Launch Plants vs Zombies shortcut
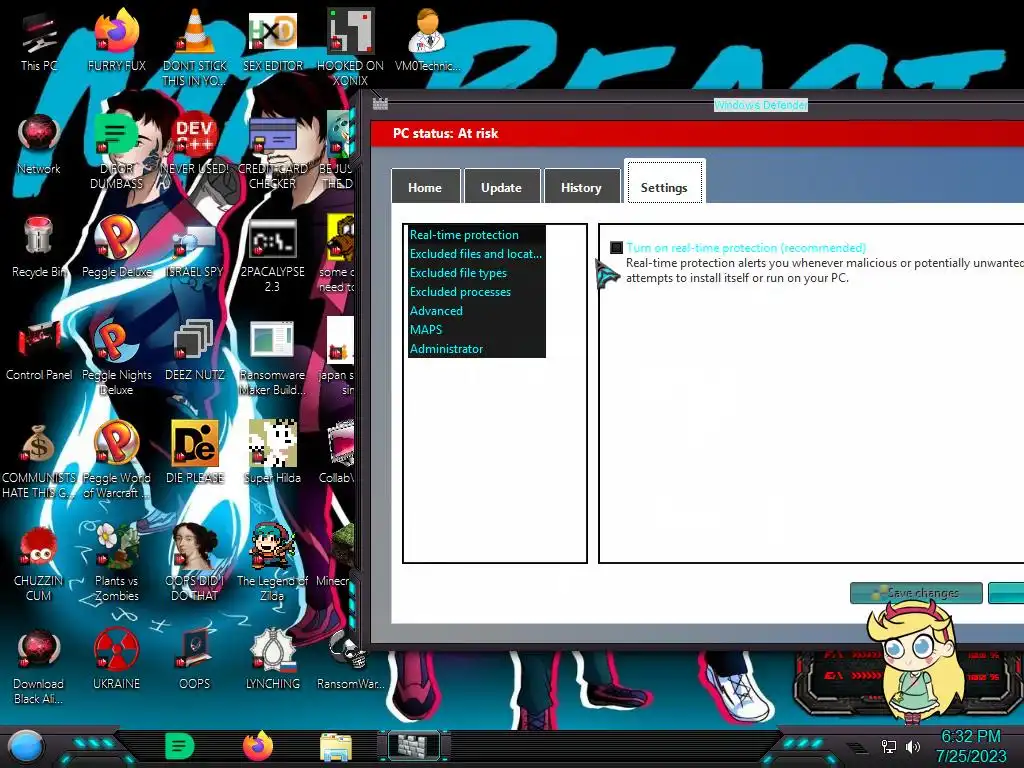 tap(116, 564)
